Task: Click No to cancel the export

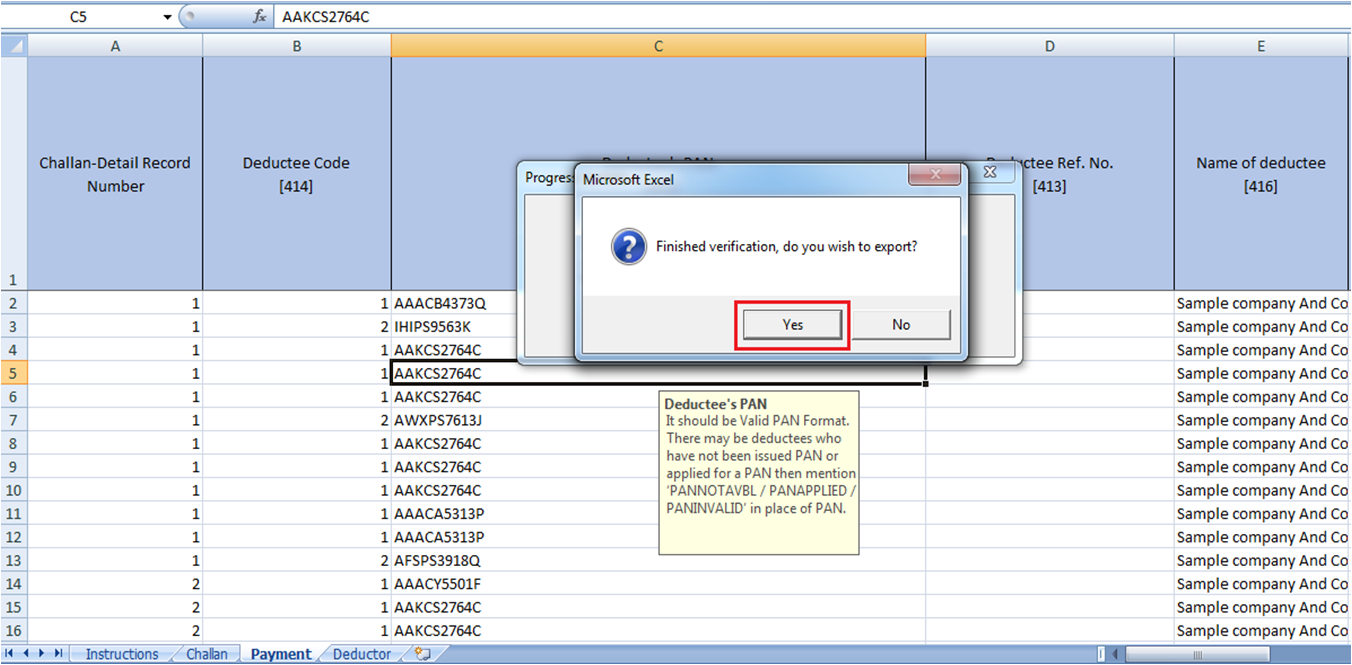Action: tap(901, 324)
